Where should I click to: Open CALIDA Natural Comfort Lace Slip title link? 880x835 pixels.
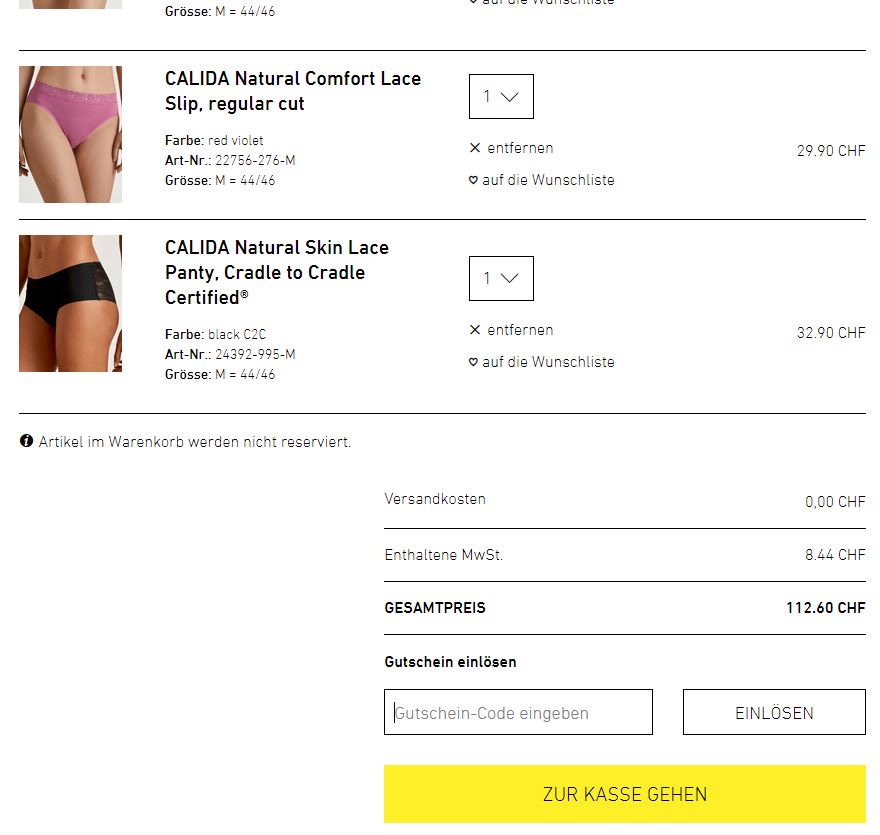click(292, 91)
